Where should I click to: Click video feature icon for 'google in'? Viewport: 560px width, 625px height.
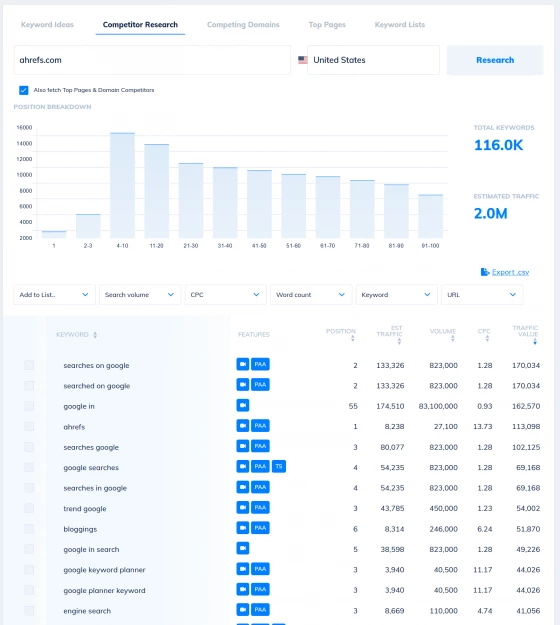(242, 405)
